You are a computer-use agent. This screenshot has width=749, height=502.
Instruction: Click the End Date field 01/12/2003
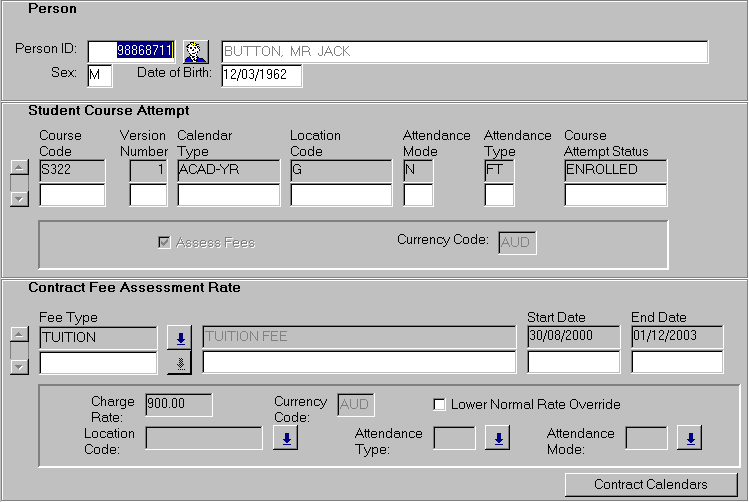pos(677,337)
